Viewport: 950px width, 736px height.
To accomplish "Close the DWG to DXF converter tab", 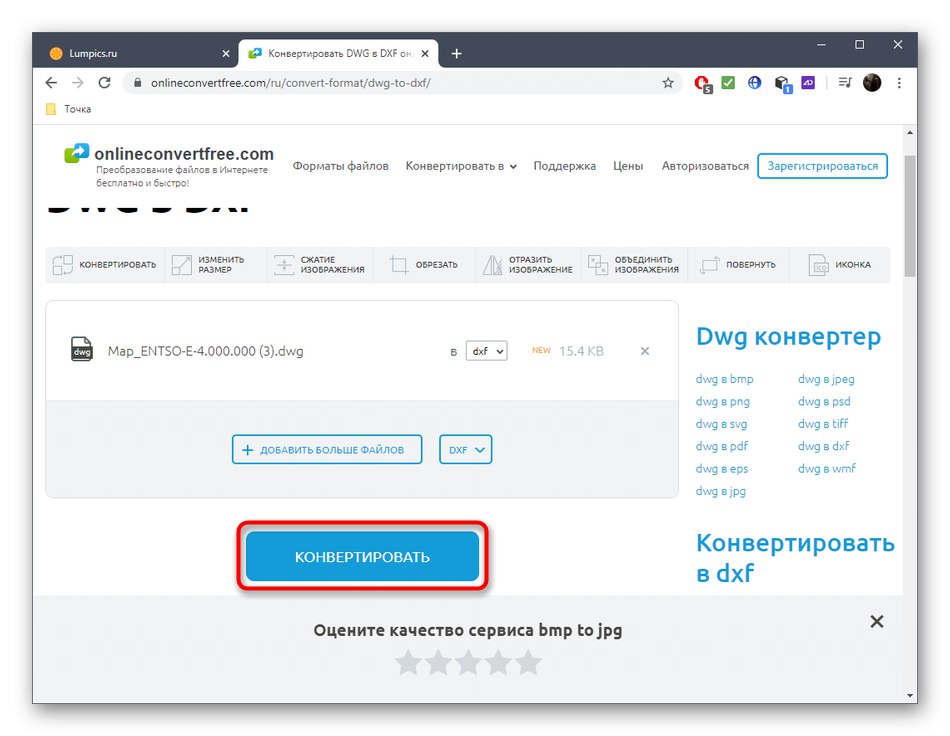I will coord(425,53).
